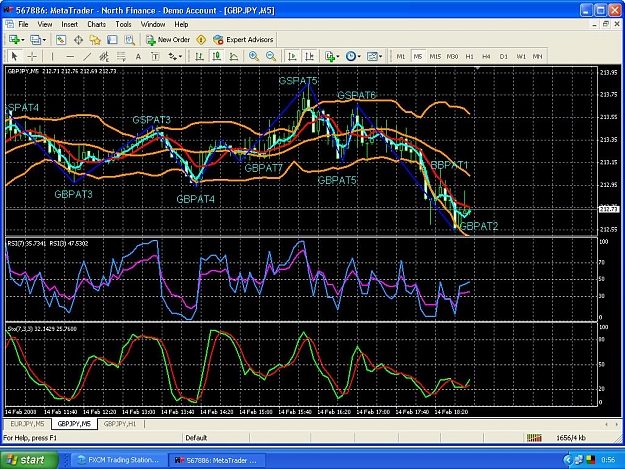The width and height of the screenshot is (625, 469).
Task: Select the Vertical Line drawing tool
Action: click(x=52, y=57)
